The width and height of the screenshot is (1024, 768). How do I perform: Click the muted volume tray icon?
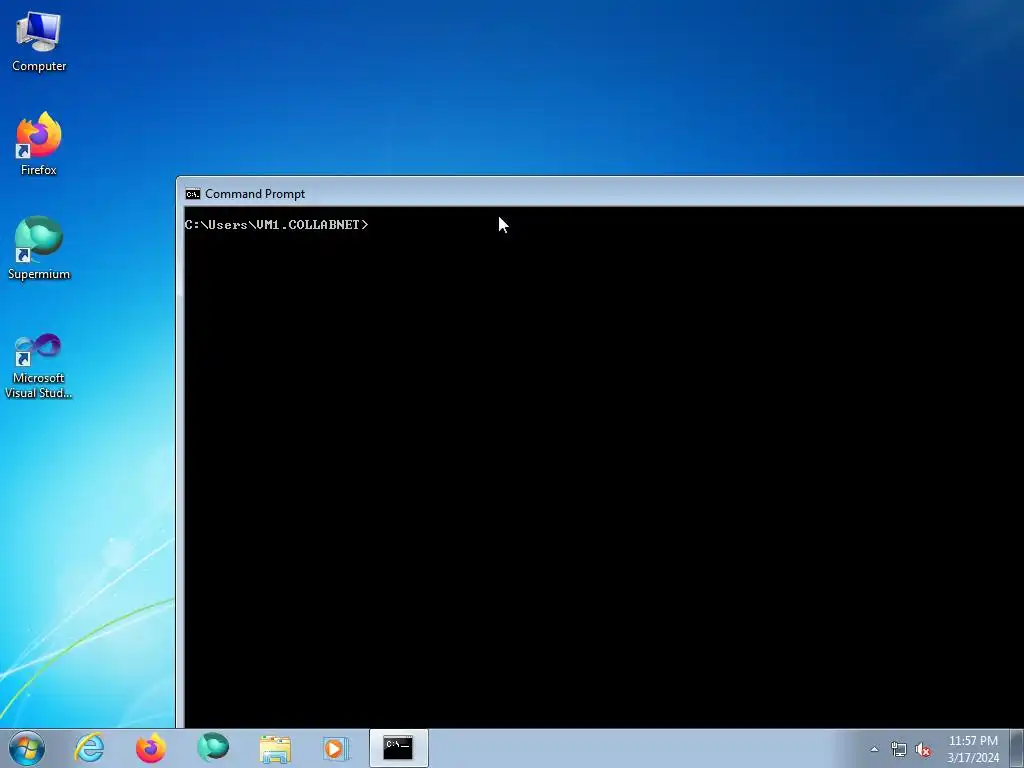pos(923,749)
